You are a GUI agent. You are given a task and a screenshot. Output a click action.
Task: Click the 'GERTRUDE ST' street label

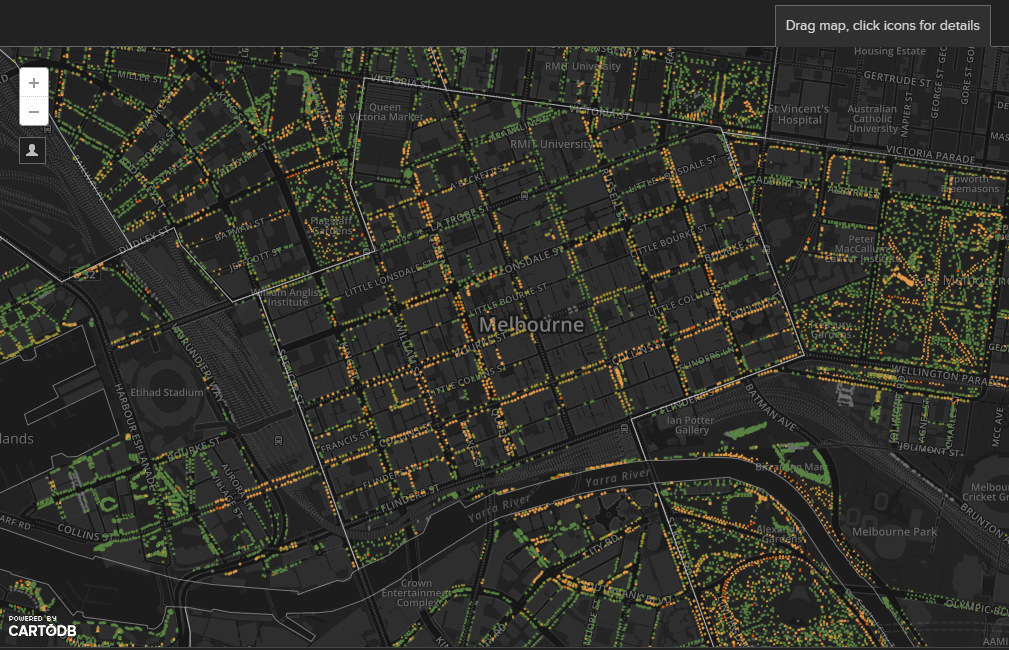point(897,79)
